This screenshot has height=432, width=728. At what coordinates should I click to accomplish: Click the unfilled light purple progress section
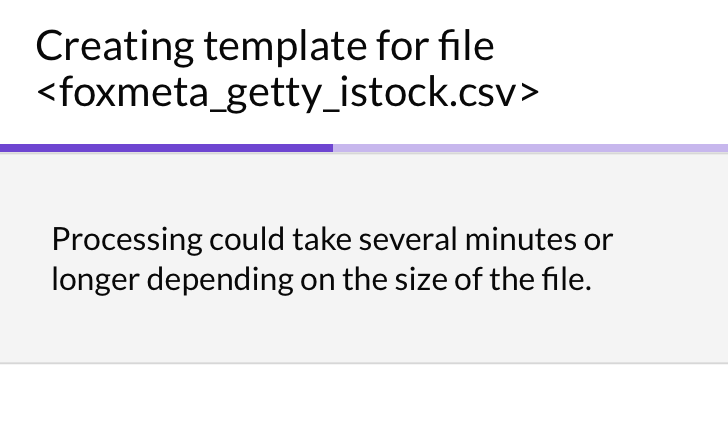[x=530, y=148]
